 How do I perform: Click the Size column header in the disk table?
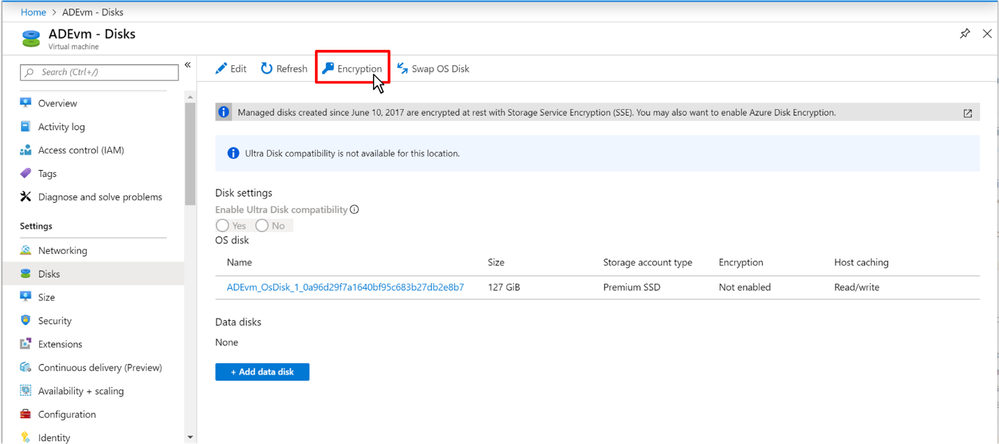[496, 262]
